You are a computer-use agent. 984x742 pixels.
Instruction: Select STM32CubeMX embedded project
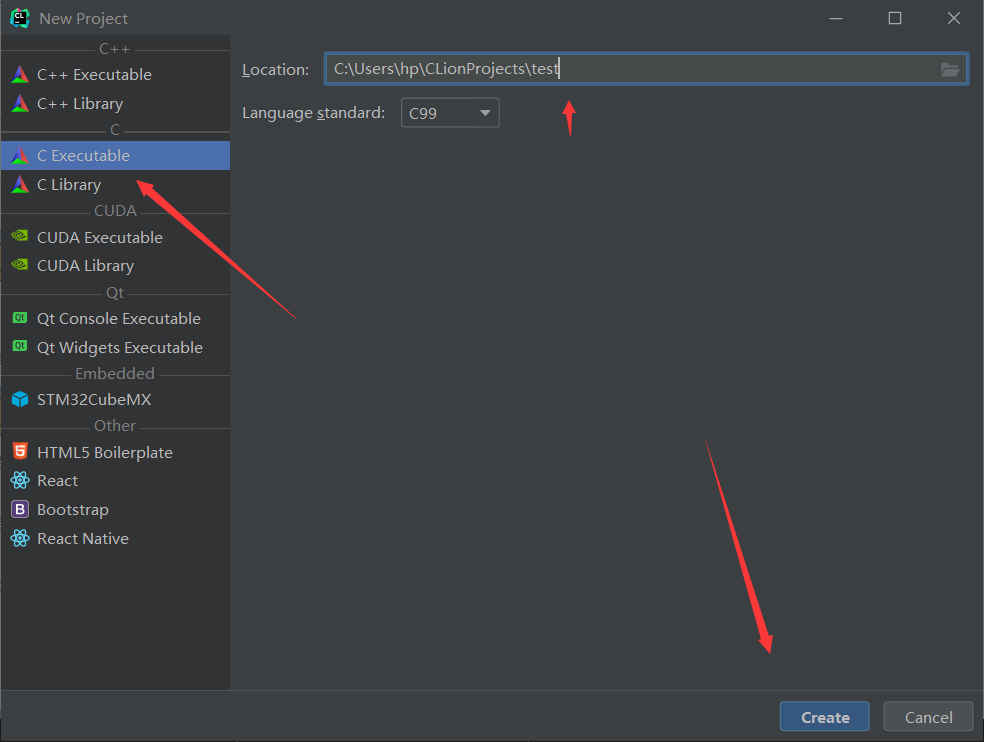[115, 399]
